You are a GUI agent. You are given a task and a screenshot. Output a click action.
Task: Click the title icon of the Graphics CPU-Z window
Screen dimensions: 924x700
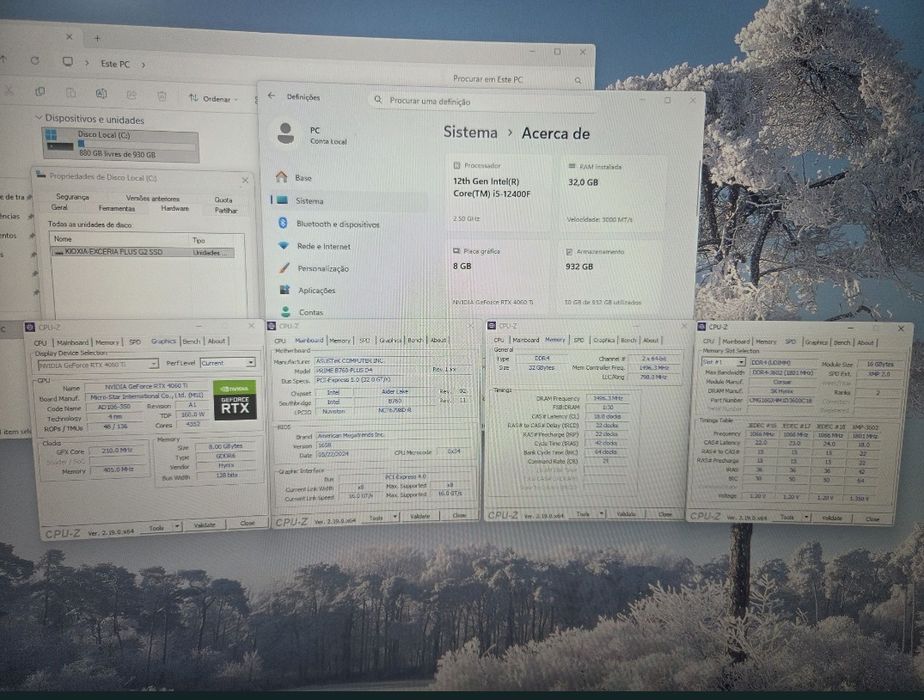click(30, 327)
